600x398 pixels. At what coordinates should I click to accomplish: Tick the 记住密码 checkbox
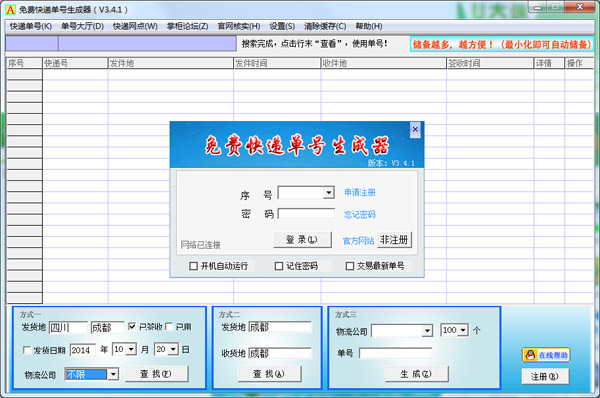(x=279, y=266)
